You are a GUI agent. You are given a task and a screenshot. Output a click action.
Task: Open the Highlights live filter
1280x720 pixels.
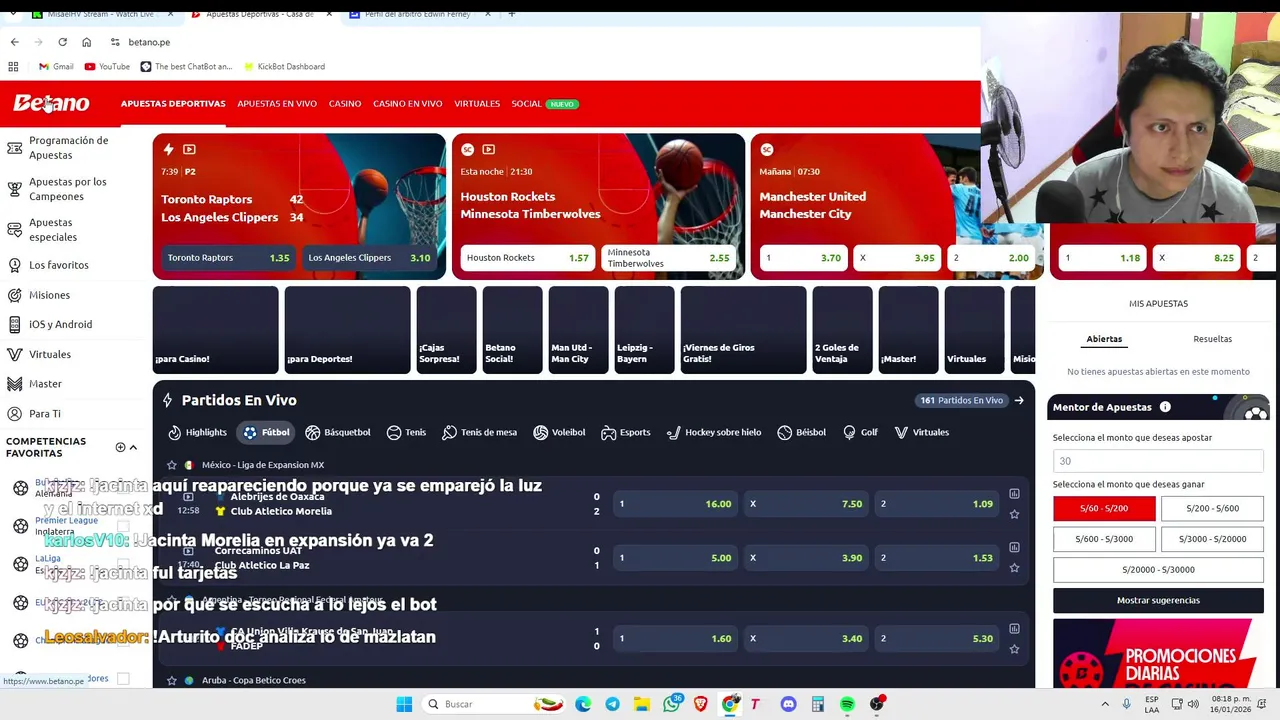pyautogui.click(x=197, y=432)
